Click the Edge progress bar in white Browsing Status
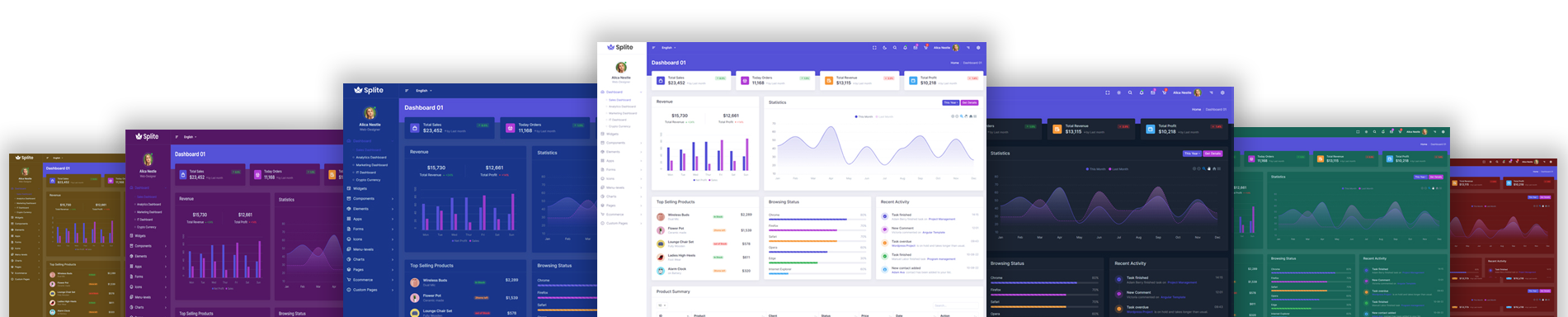 (817, 263)
